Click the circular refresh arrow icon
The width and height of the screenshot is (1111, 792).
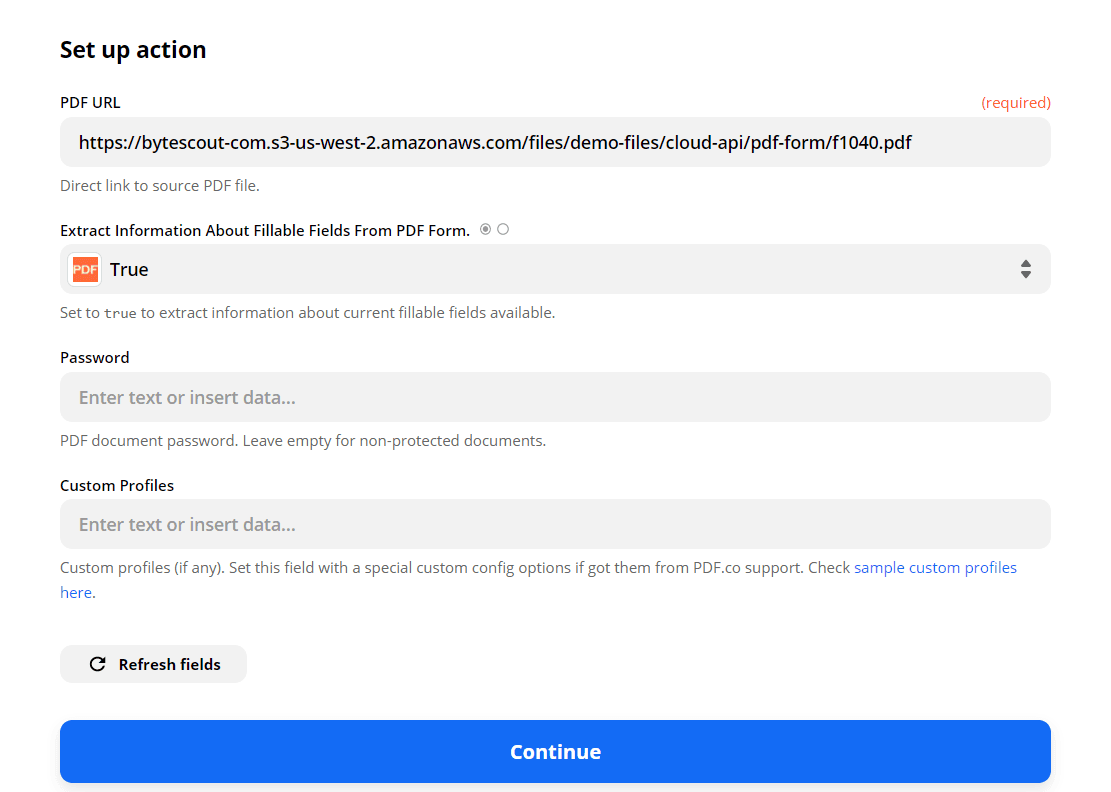tap(97, 663)
